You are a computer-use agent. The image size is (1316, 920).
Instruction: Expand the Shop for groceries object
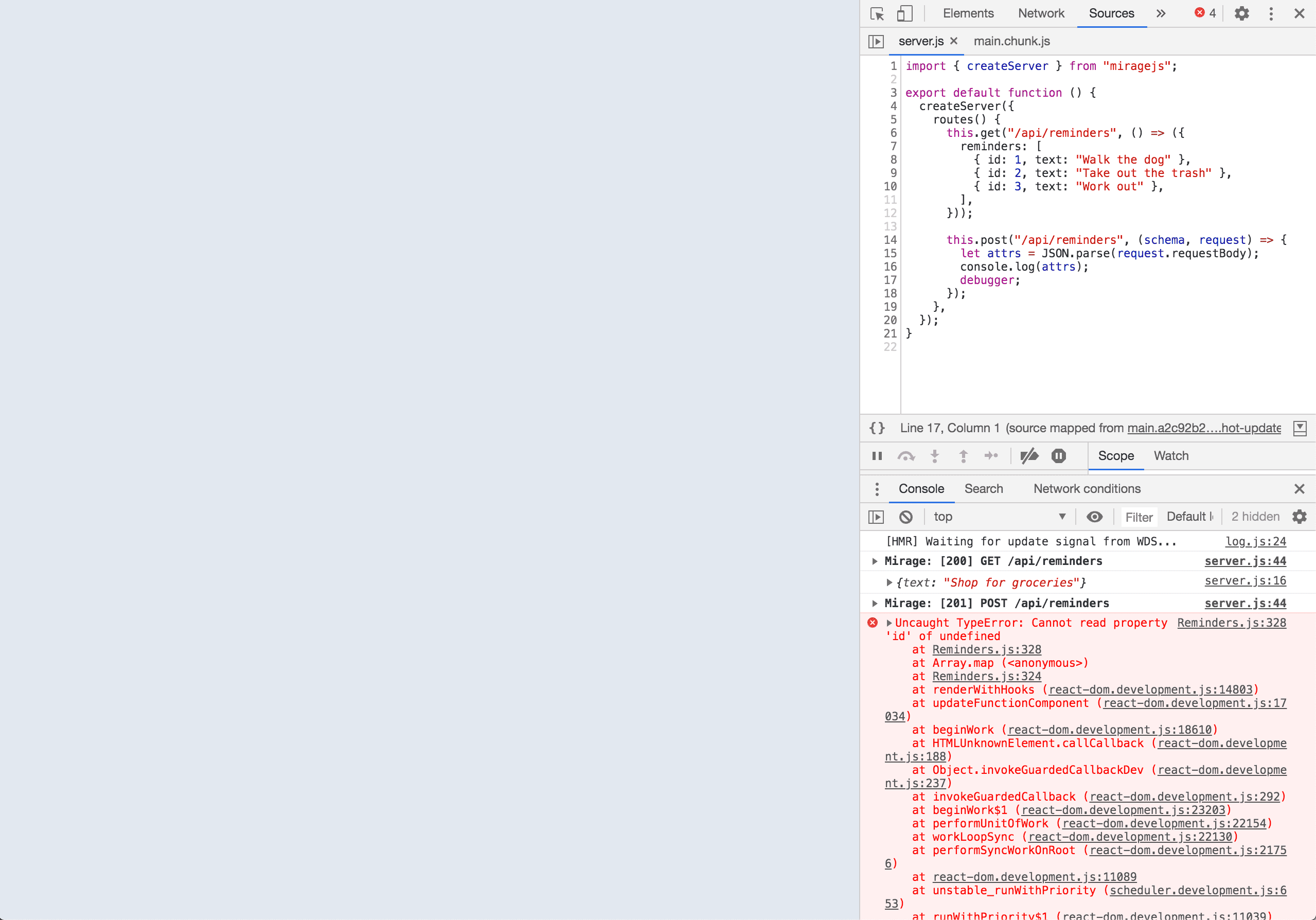[x=889, y=582]
